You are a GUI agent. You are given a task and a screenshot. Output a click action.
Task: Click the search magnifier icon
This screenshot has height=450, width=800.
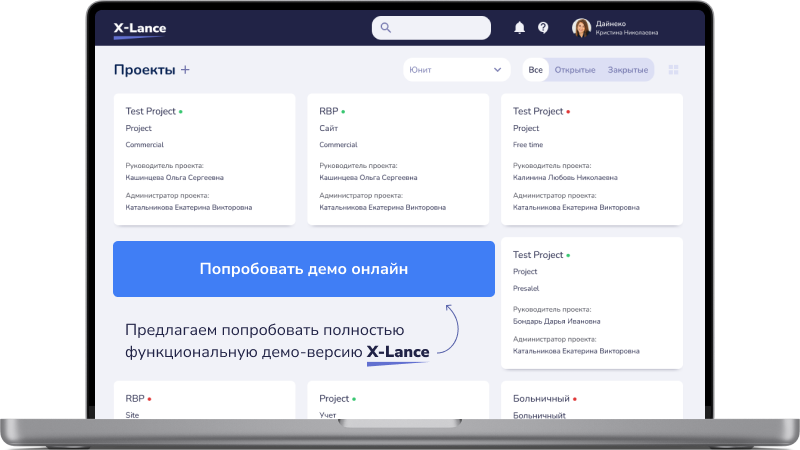click(x=386, y=28)
